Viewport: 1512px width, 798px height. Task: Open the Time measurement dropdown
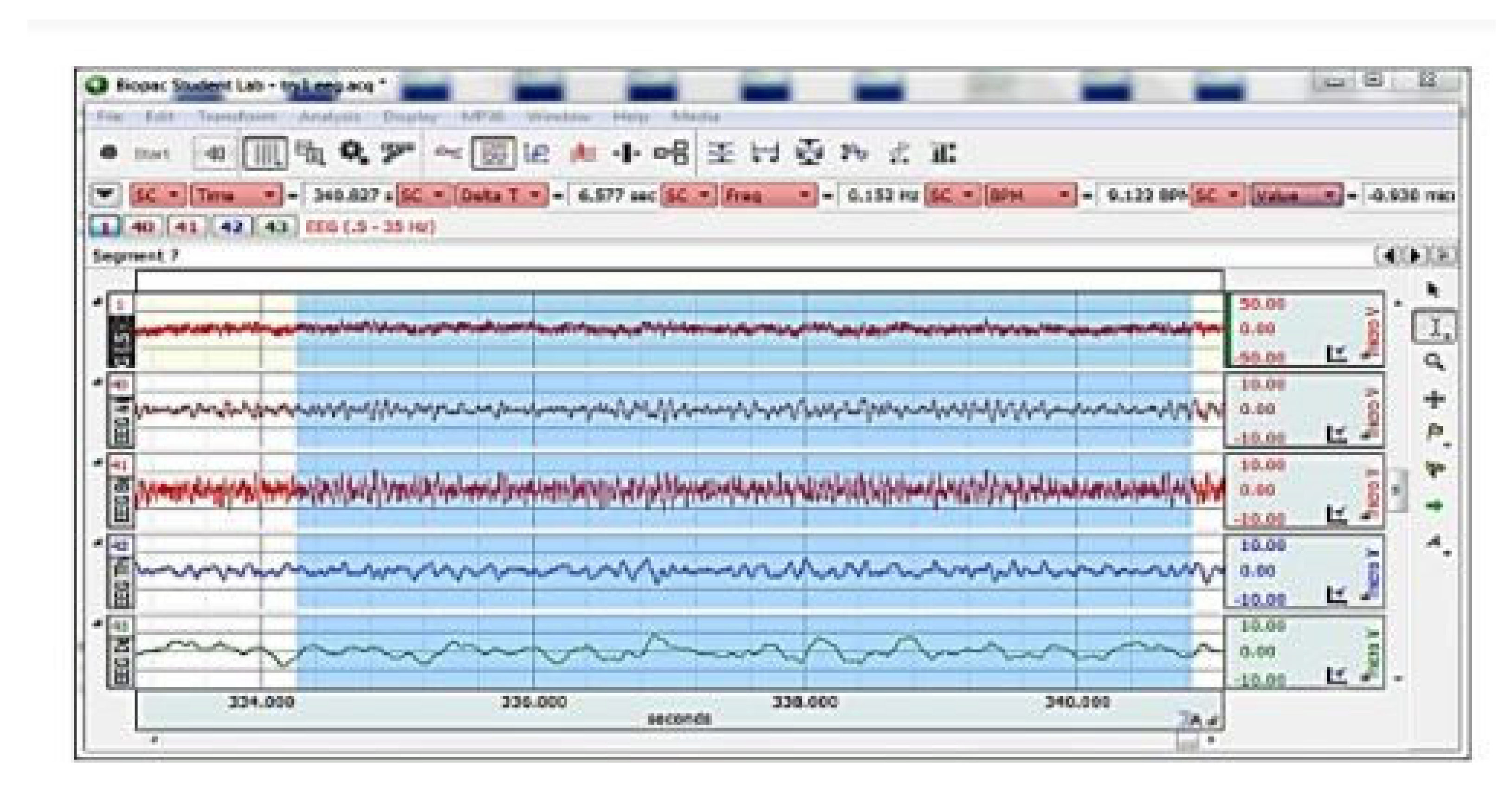click(x=237, y=195)
